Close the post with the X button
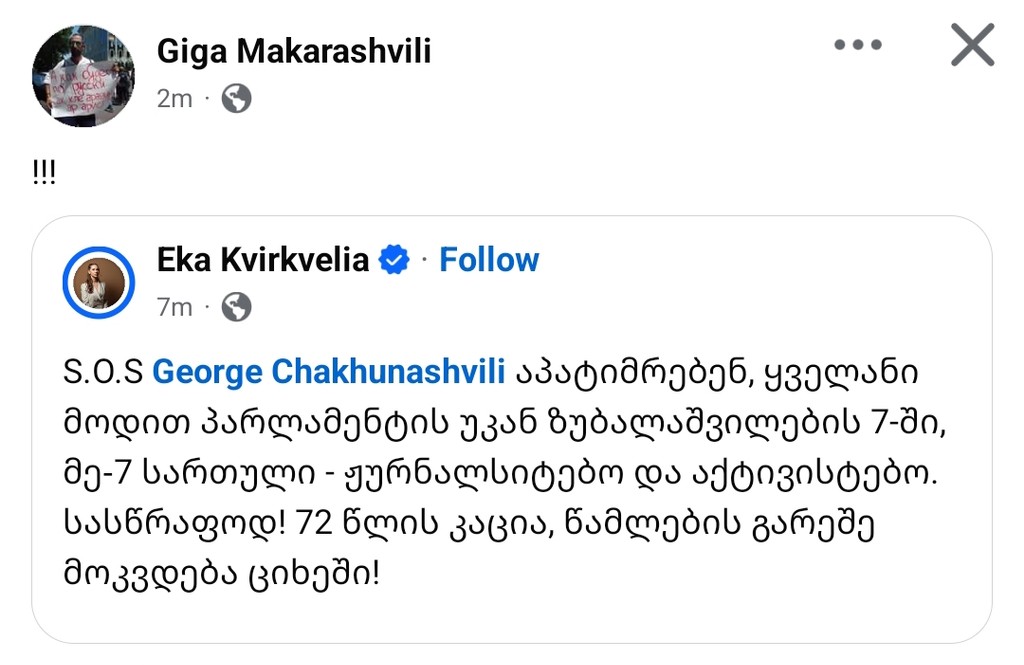The height and width of the screenshot is (665, 1024). [972, 46]
